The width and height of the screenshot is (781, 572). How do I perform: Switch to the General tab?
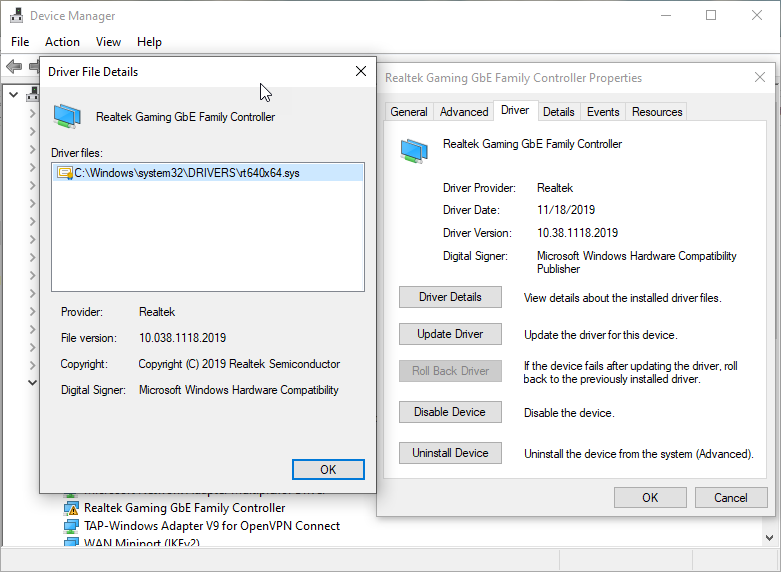click(409, 112)
